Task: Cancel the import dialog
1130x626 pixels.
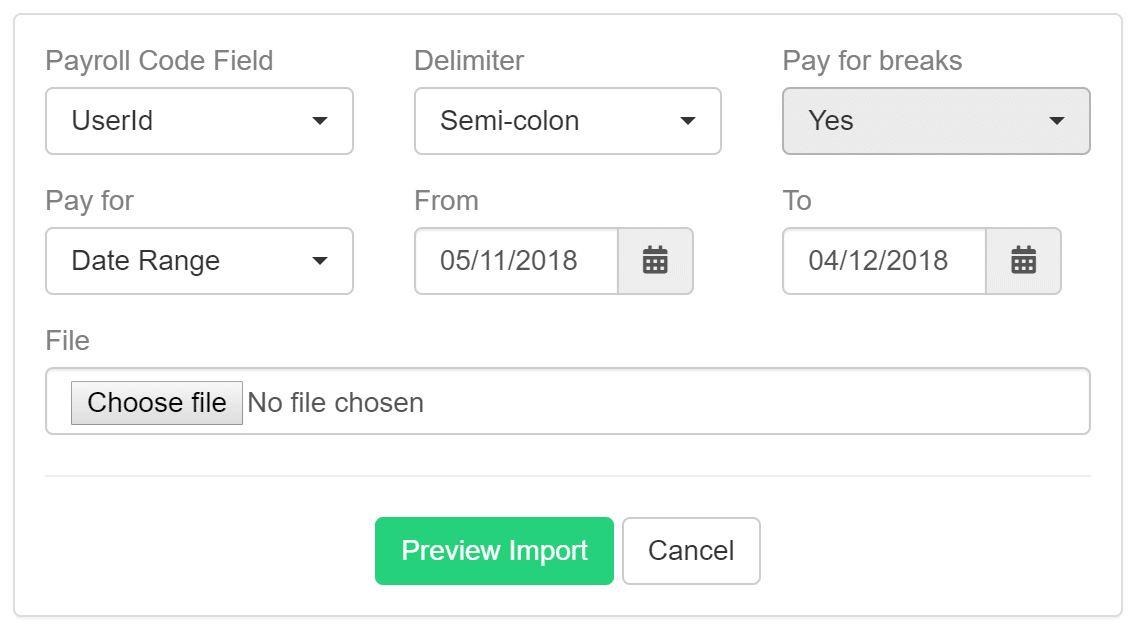Action: click(x=691, y=550)
